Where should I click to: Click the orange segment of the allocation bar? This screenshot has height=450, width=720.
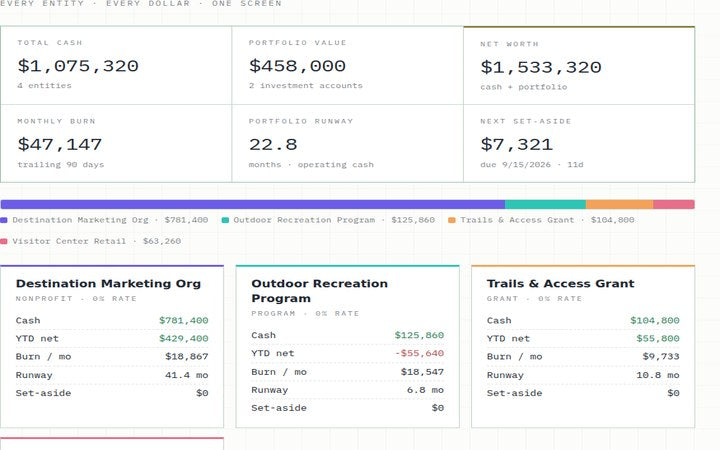click(619, 204)
